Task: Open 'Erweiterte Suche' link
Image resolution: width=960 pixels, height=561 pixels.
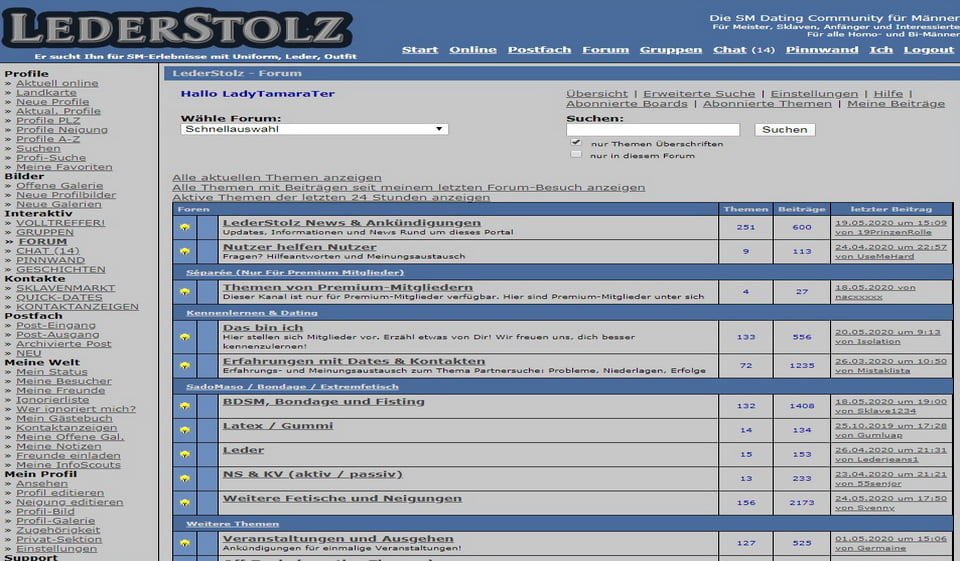Action: [699, 93]
